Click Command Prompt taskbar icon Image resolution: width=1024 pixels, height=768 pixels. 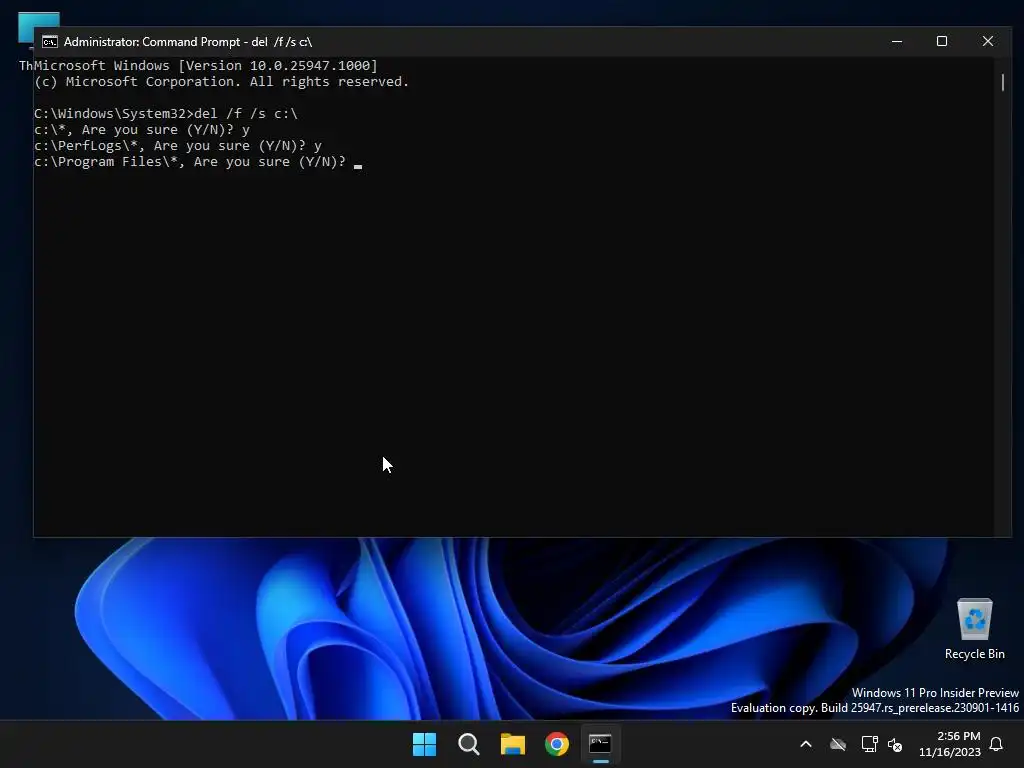(x=600, y=744)
